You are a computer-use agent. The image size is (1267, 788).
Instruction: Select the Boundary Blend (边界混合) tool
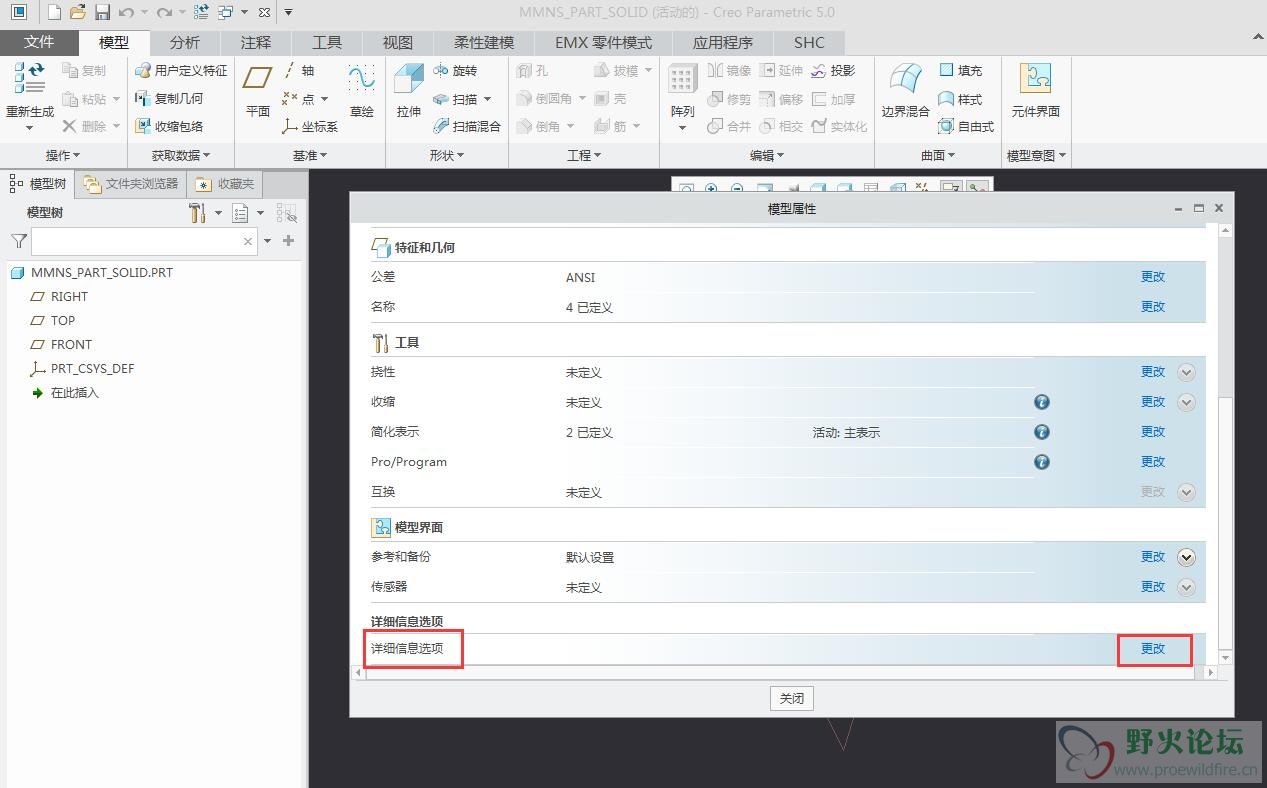pyautogui.click(x=906, y=92)
